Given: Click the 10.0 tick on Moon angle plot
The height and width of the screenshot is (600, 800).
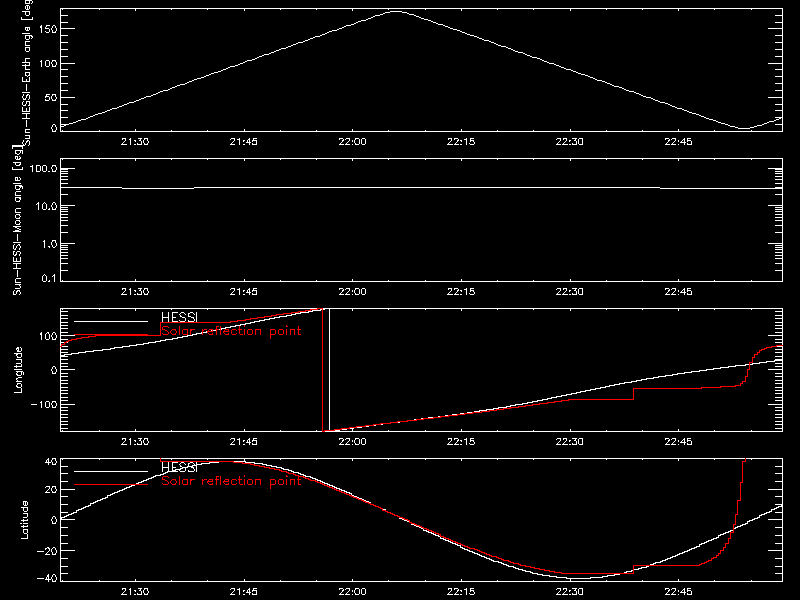Looking at the screenshot, I should (x=47, y=207).
